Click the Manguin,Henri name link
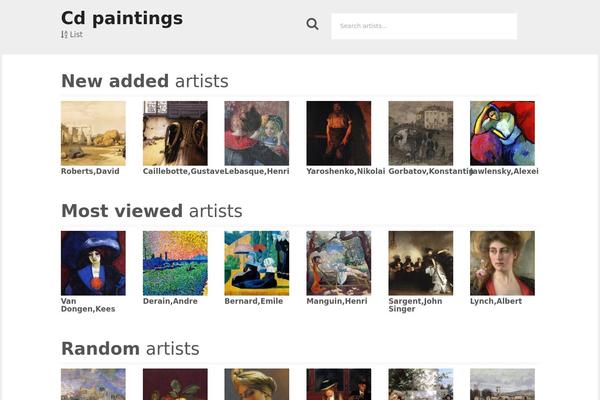This screenshot has height=400, width=600. pos(337,301)
